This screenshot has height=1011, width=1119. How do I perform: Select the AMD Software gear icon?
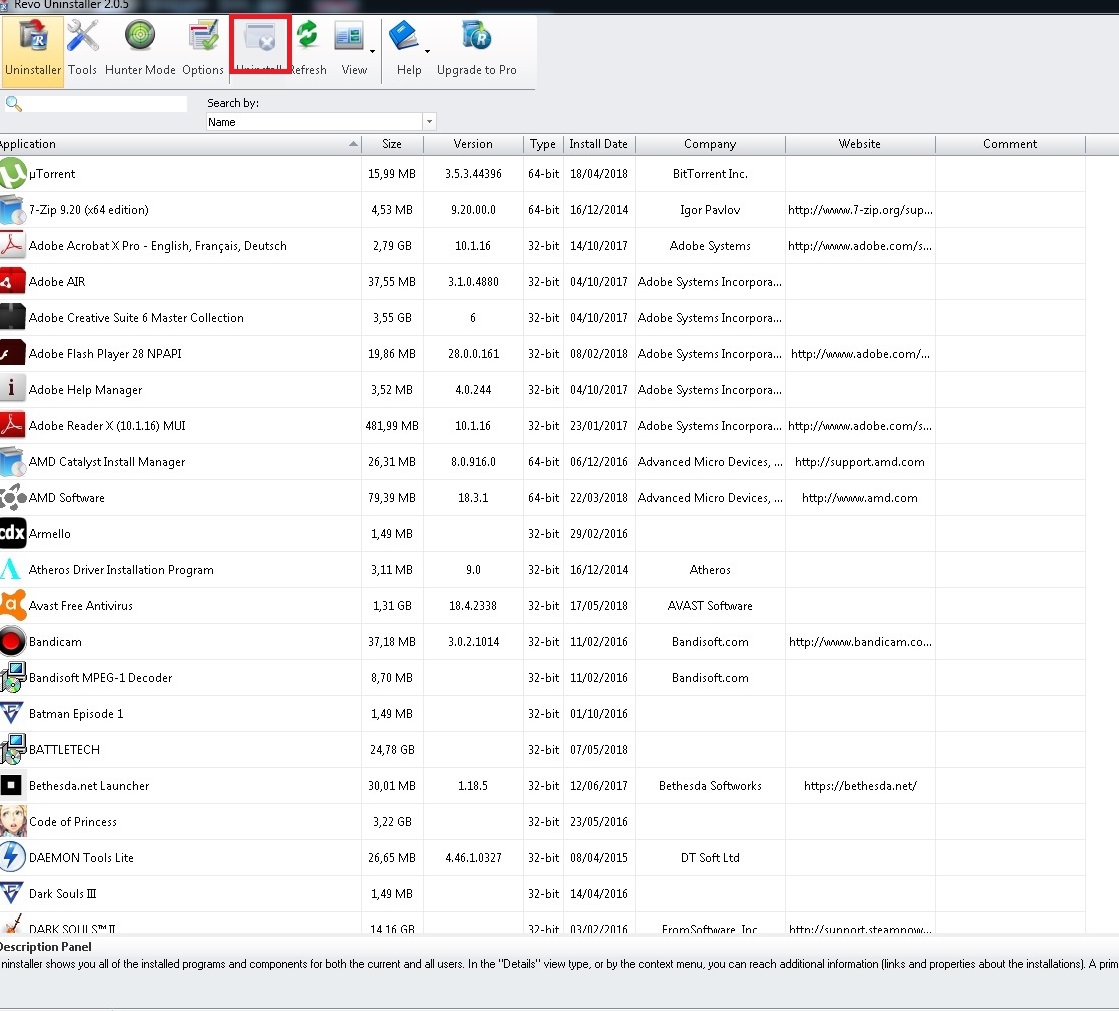(13, 498)
